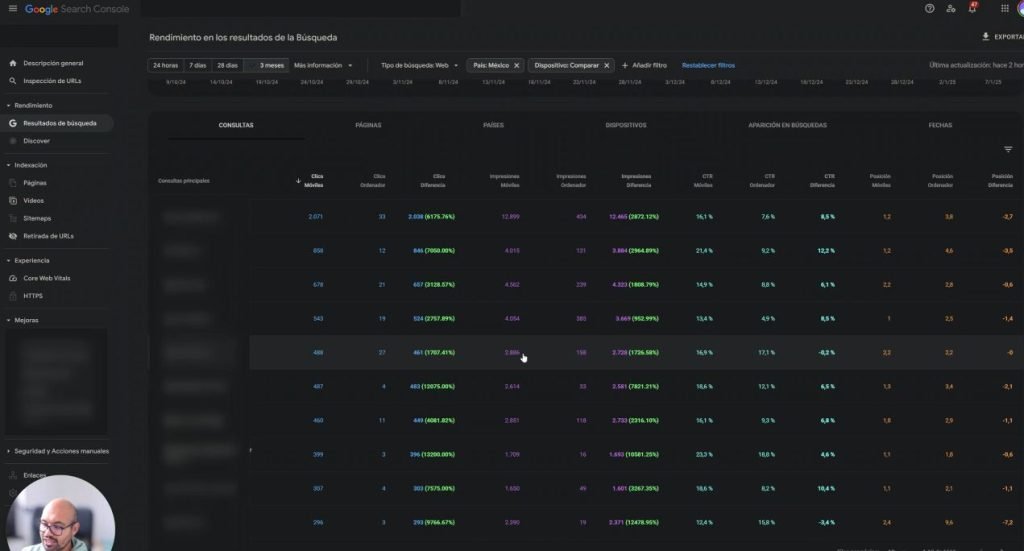Click the 21,4 % CTR cell
The width and height of the screenshot is (1024, 551).
pos(704,251)
